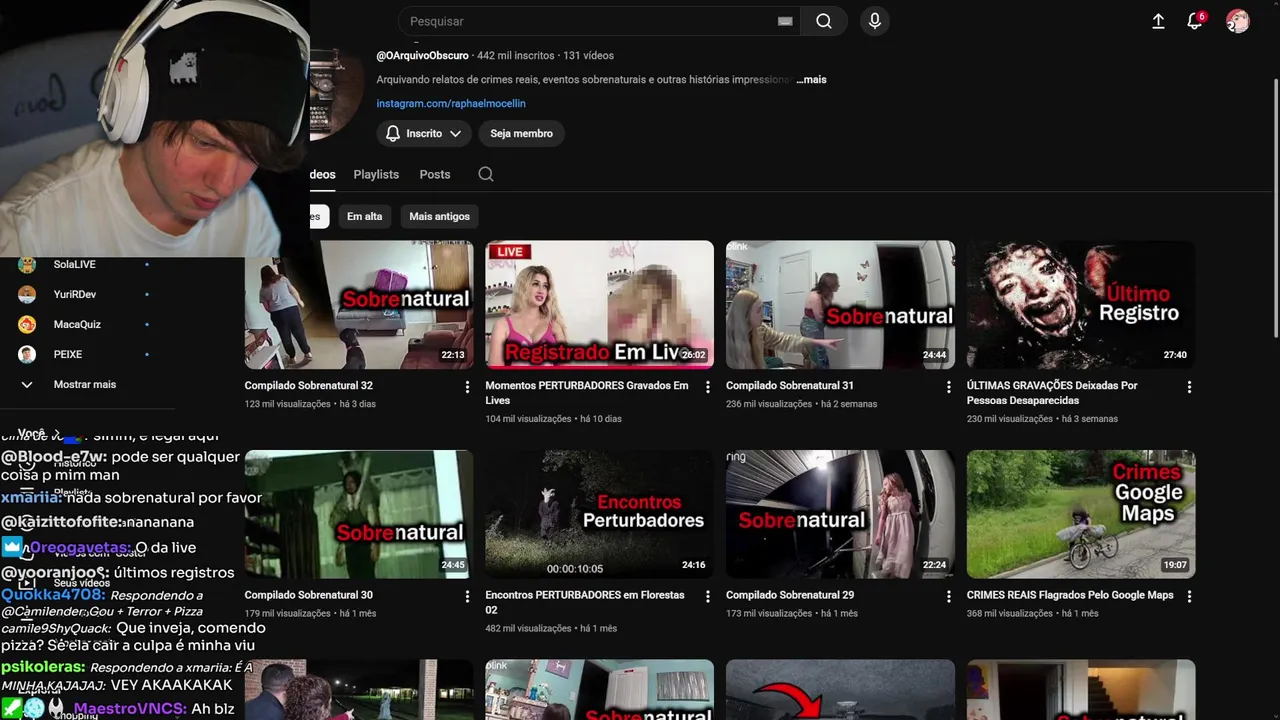The width and height of the screenshot is (1280, 720).
Task: Play the Crimes Google Maps thumbnail
Action: 1081,514
